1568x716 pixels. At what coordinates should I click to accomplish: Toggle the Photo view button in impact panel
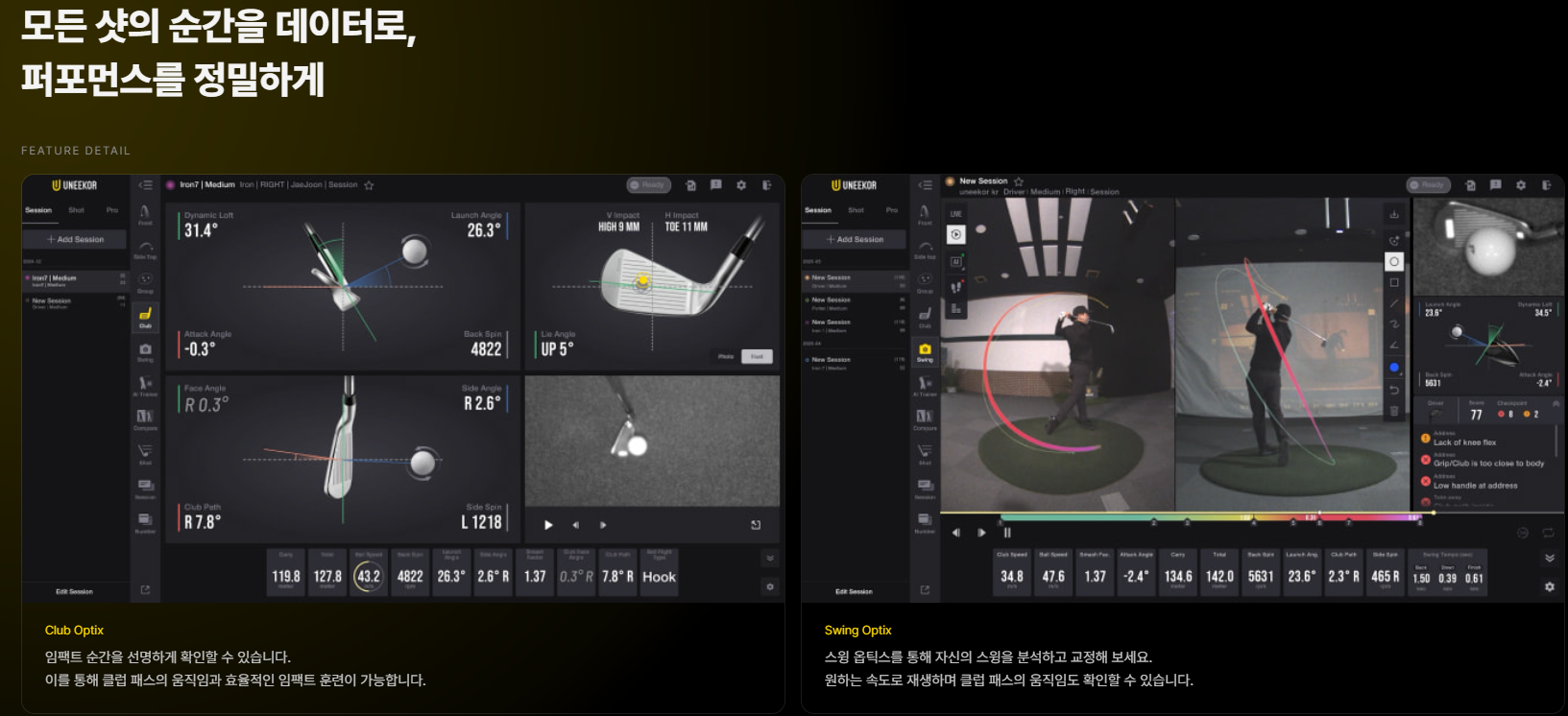pyautogui.click(x=726, y=356)
